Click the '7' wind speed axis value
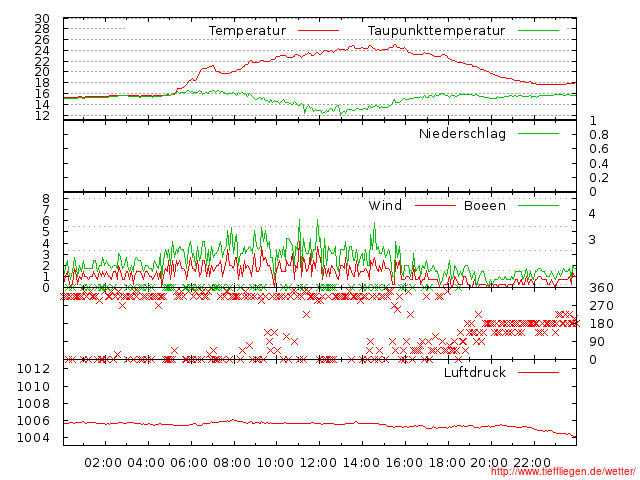Image resolution: width=640 pixels, height=480 pixels. point(46,210)
